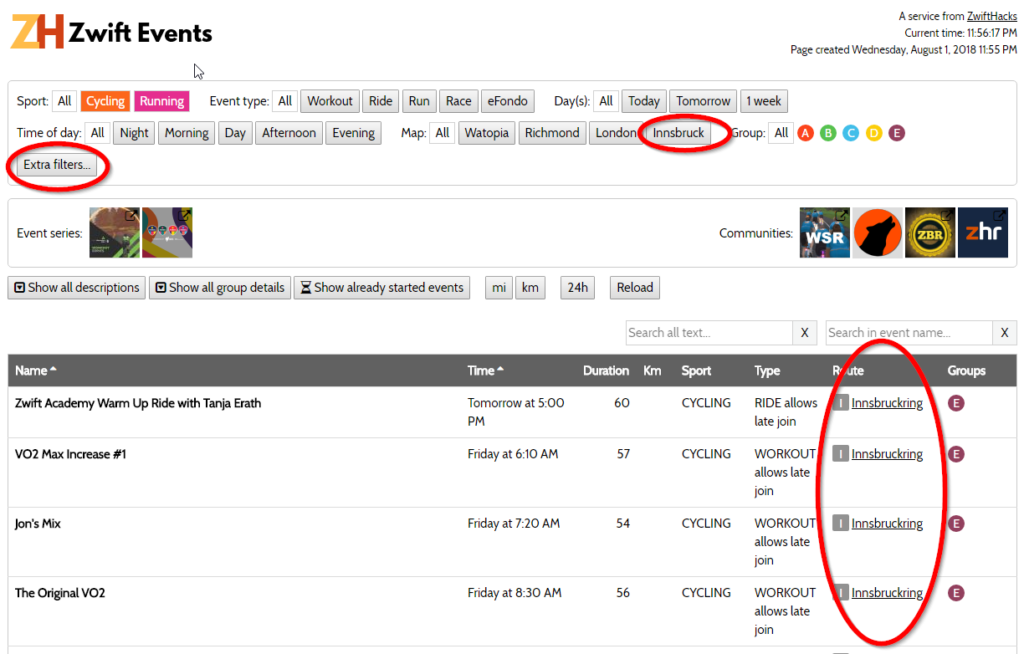This screenshot has width=1024, height=654.
Task: Open the first event series thumbnail
Action: (x=114, y=233)
